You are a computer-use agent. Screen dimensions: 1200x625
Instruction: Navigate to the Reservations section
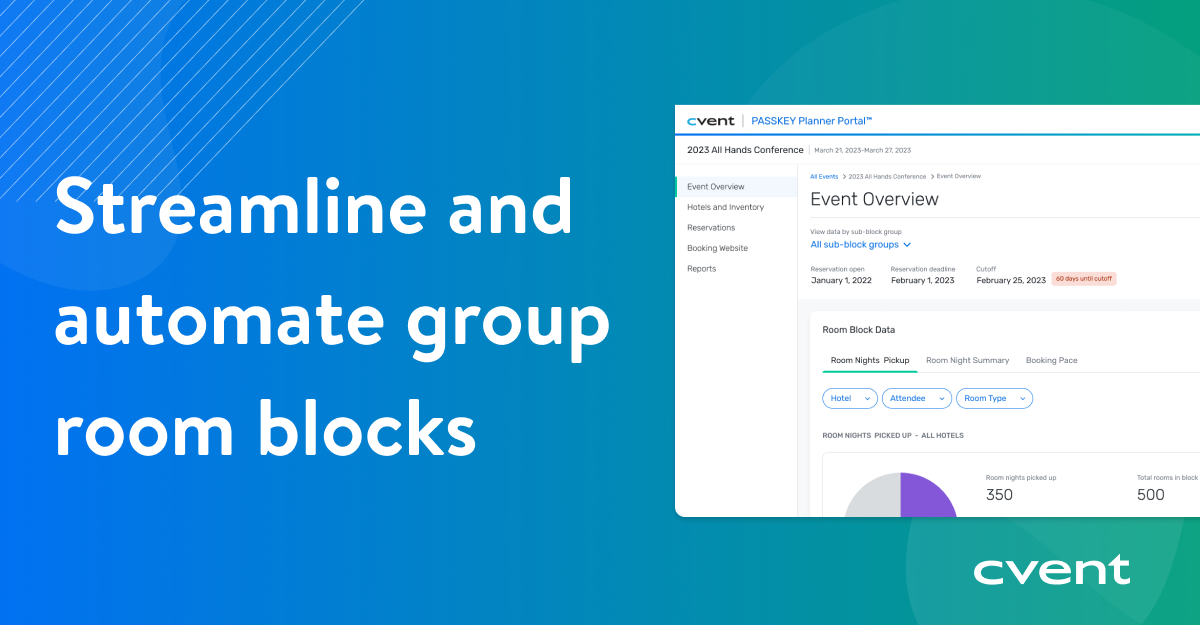click(713, 227)
